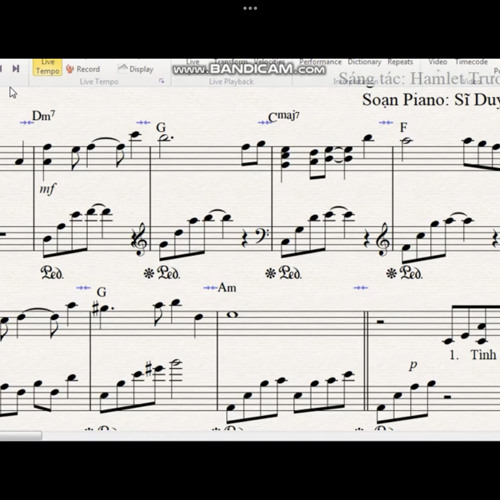Select the G chord symbol in the second system
Viewport: 500px width, 500px height.
coord(101,292)
